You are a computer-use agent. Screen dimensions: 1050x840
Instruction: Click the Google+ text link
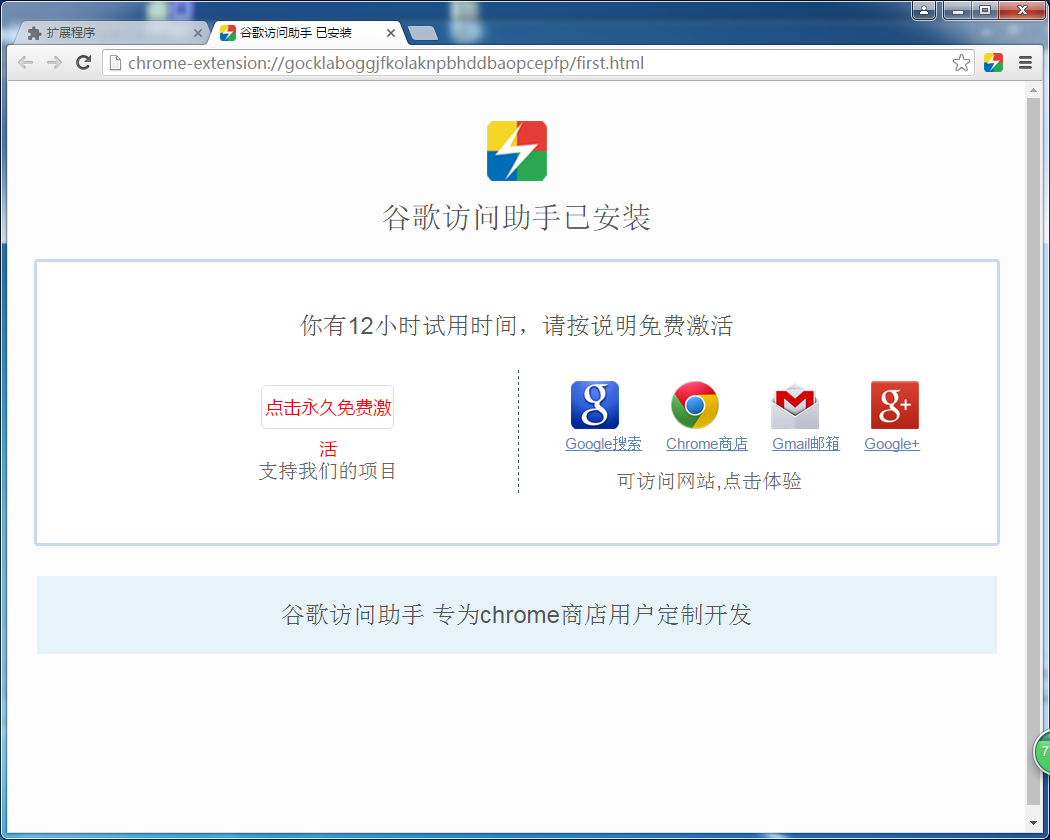coord(891,444)
